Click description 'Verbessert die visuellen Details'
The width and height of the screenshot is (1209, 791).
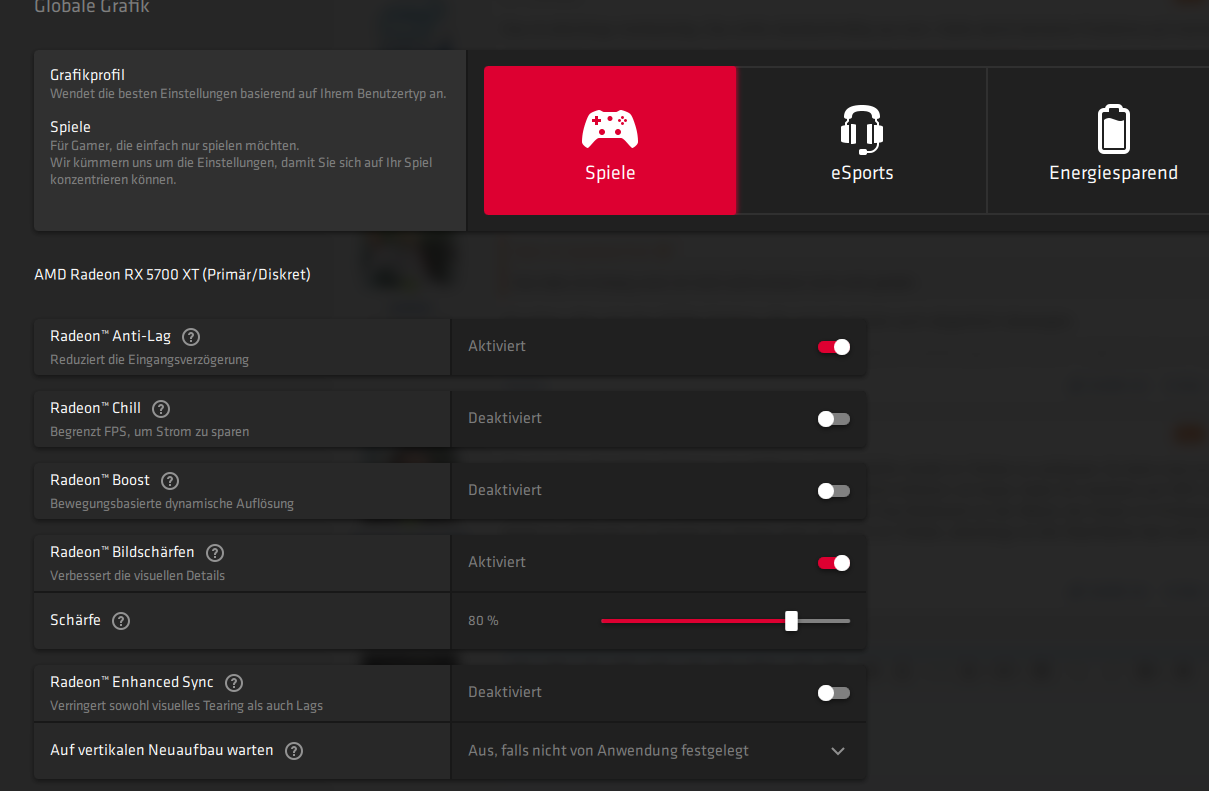pyautogui.click(x=138, y=576)
